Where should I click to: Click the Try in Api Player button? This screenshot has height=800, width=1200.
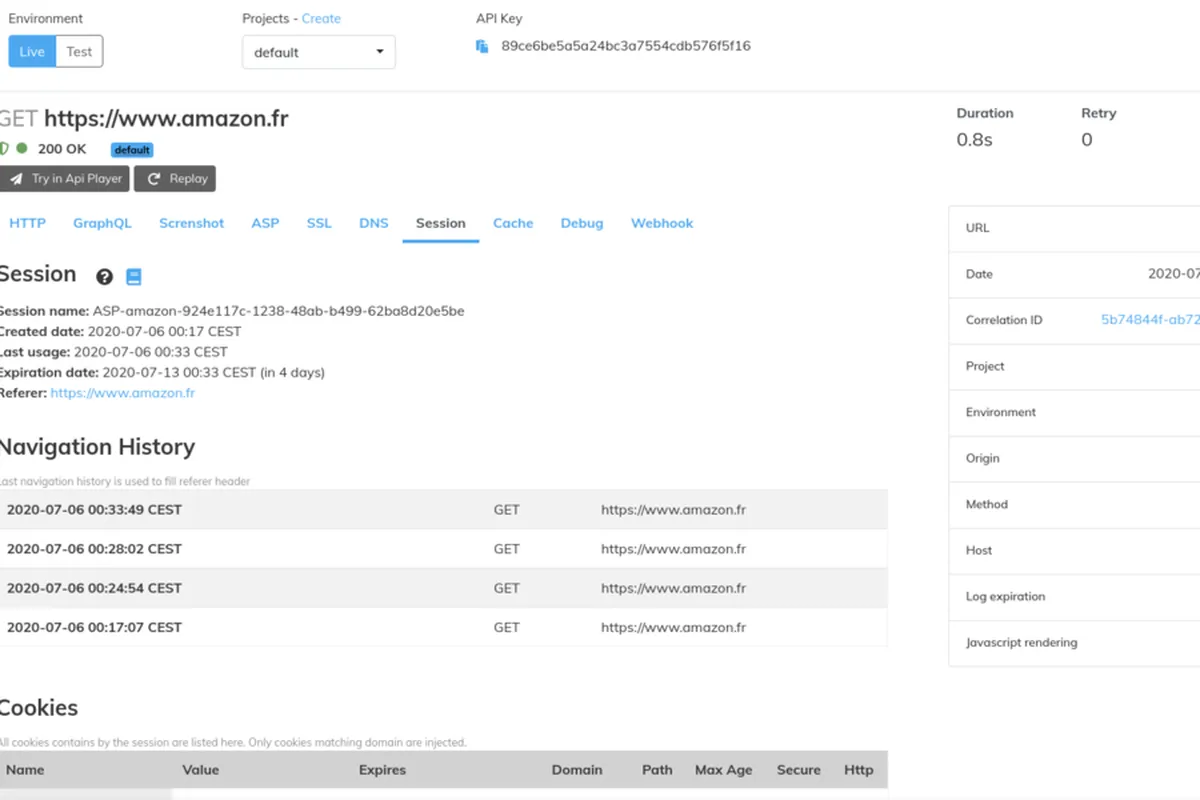coord(65,179)
